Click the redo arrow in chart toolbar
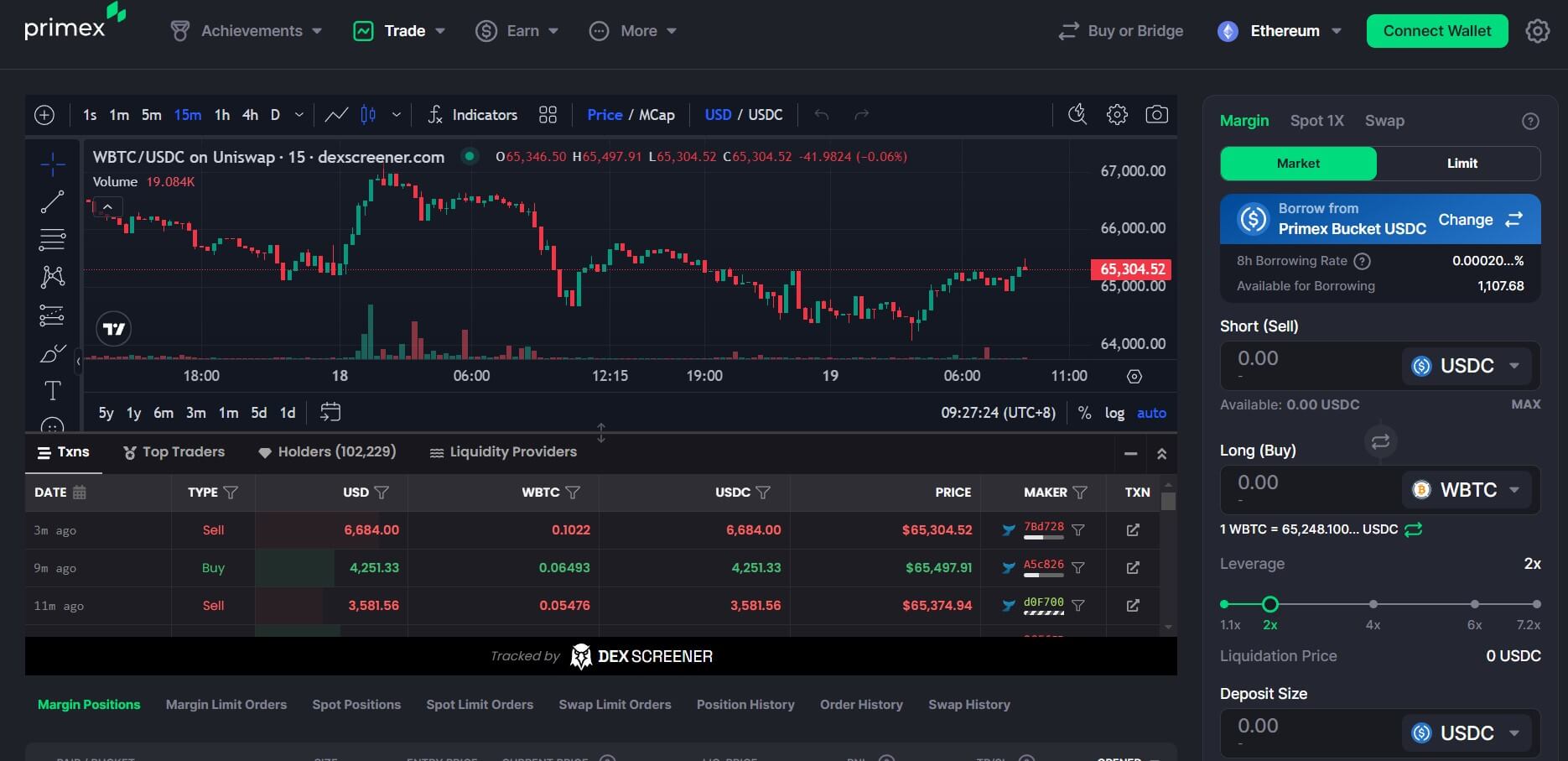Screen dimensions: 1568x761 861,115
